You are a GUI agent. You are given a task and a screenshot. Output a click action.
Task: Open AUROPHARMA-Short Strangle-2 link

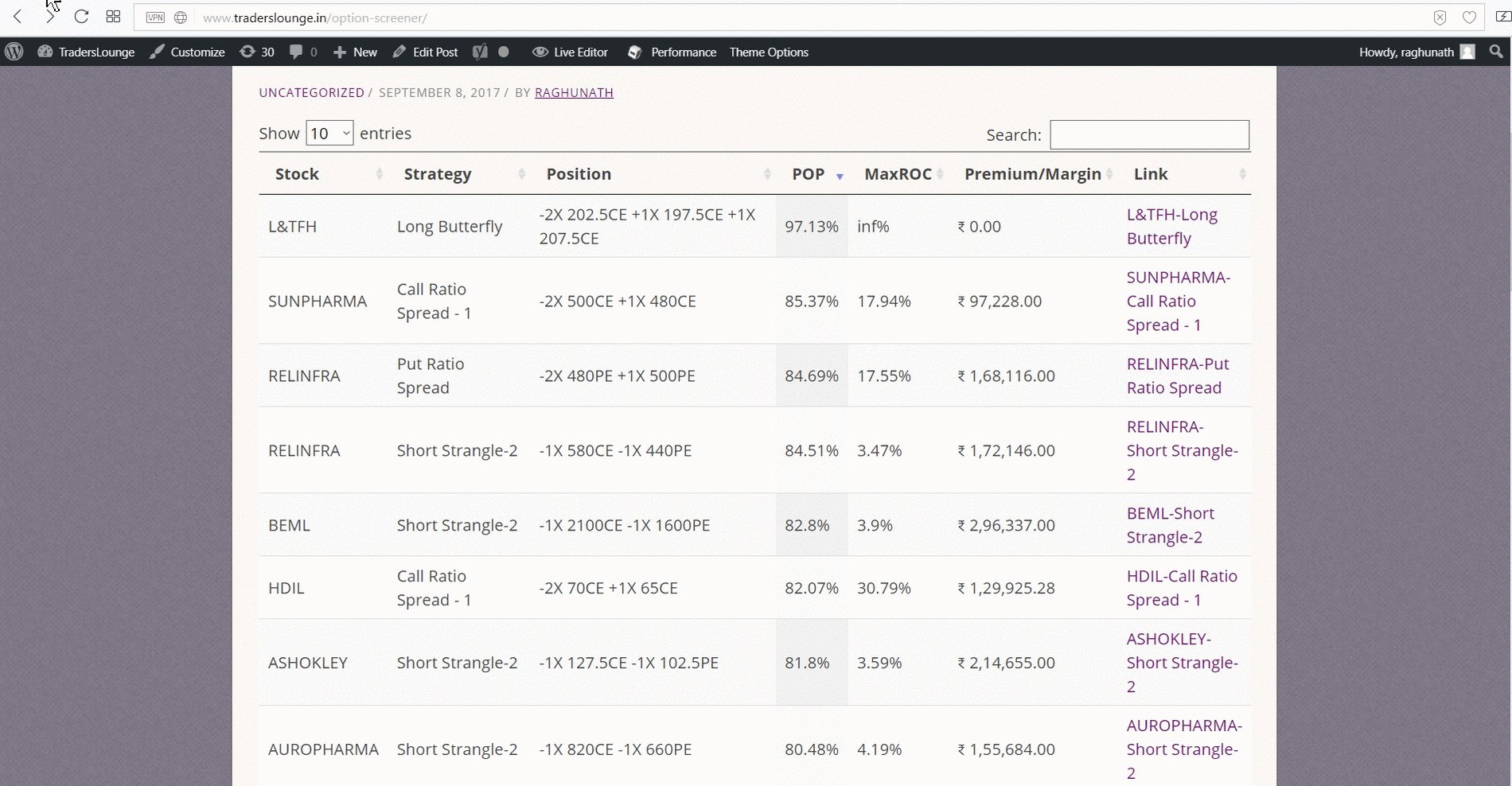(x=1183, y=749)
